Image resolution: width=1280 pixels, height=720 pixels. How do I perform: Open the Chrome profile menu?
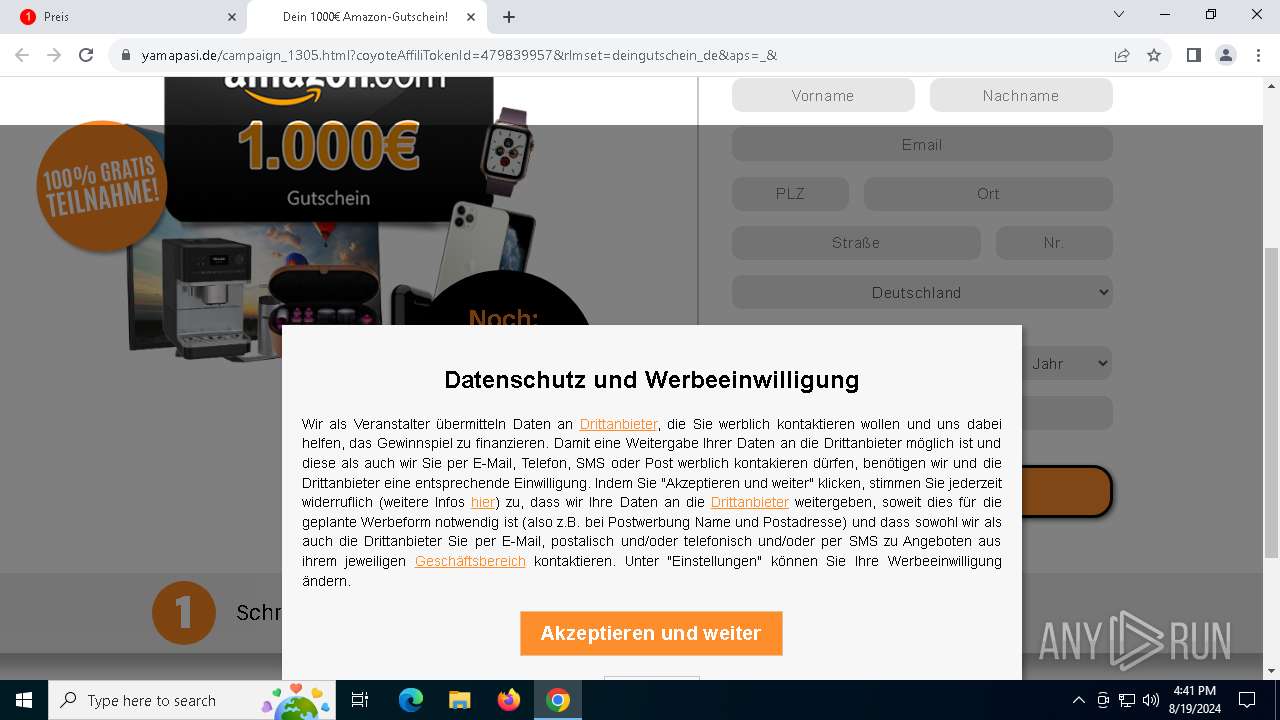point(1226,55)
